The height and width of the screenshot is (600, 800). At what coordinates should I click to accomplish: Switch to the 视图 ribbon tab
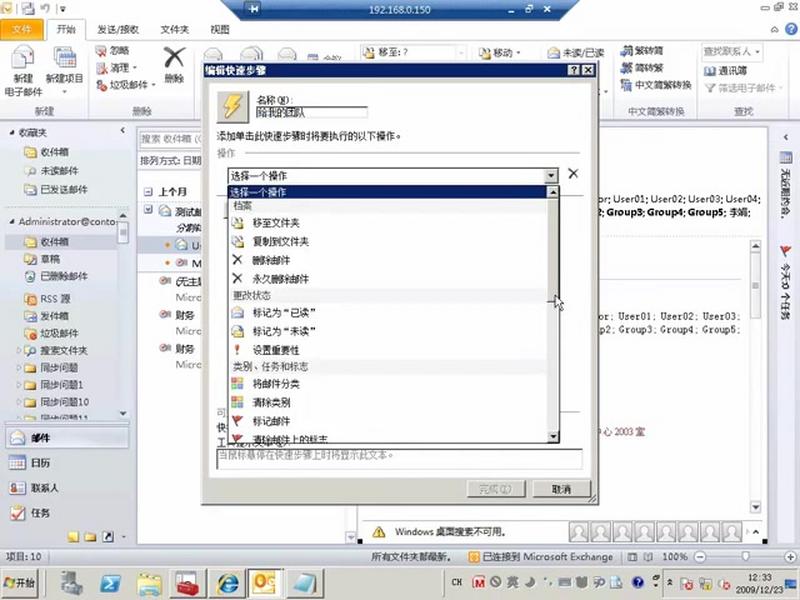coord(218,29)
